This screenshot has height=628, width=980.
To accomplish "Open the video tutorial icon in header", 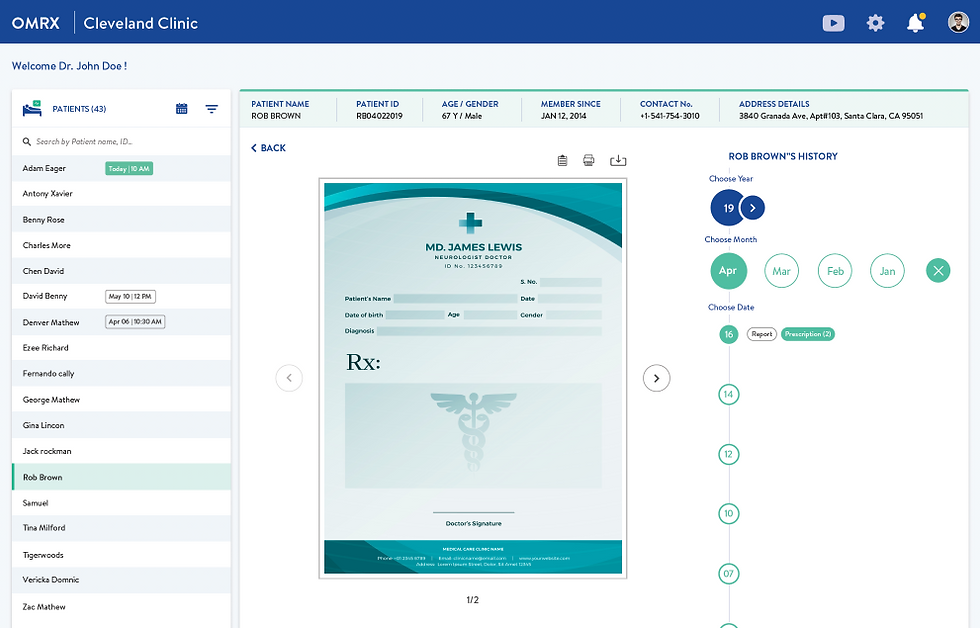I will [833, 23].
